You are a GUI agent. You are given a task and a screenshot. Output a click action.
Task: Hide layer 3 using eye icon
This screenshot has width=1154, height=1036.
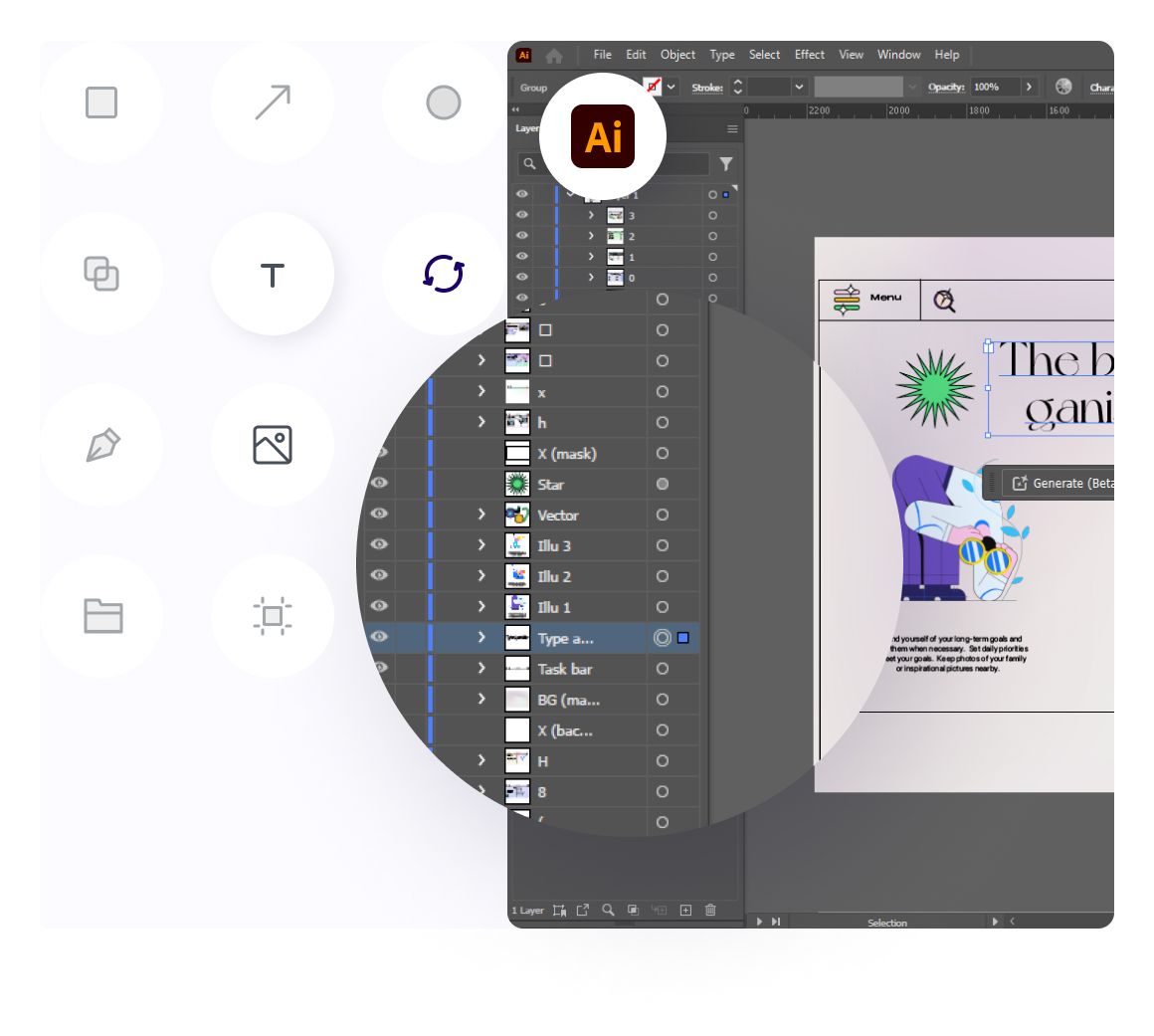coord(521,215)
